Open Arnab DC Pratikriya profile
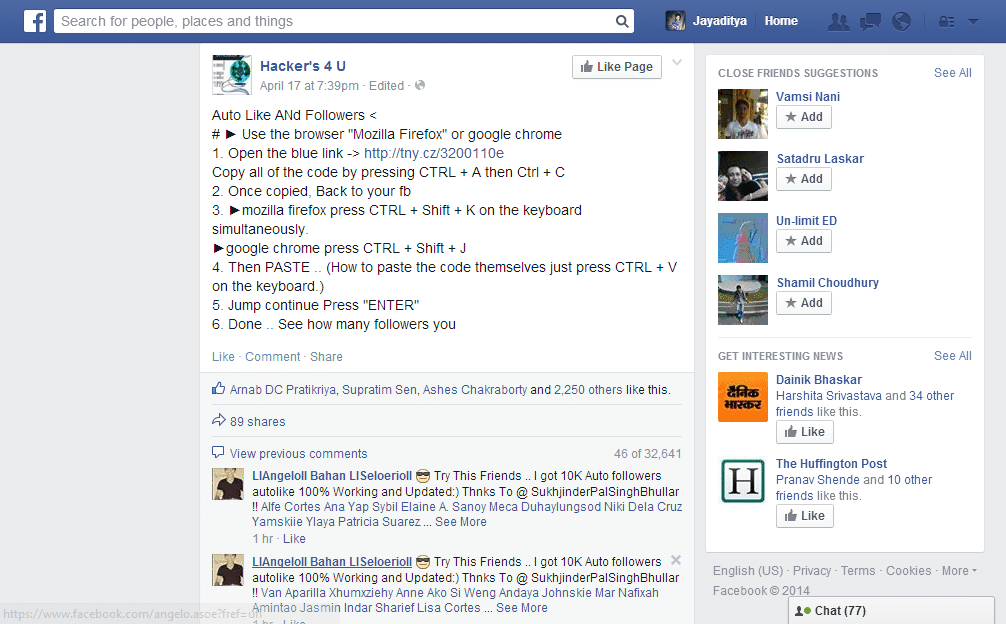 283,390
